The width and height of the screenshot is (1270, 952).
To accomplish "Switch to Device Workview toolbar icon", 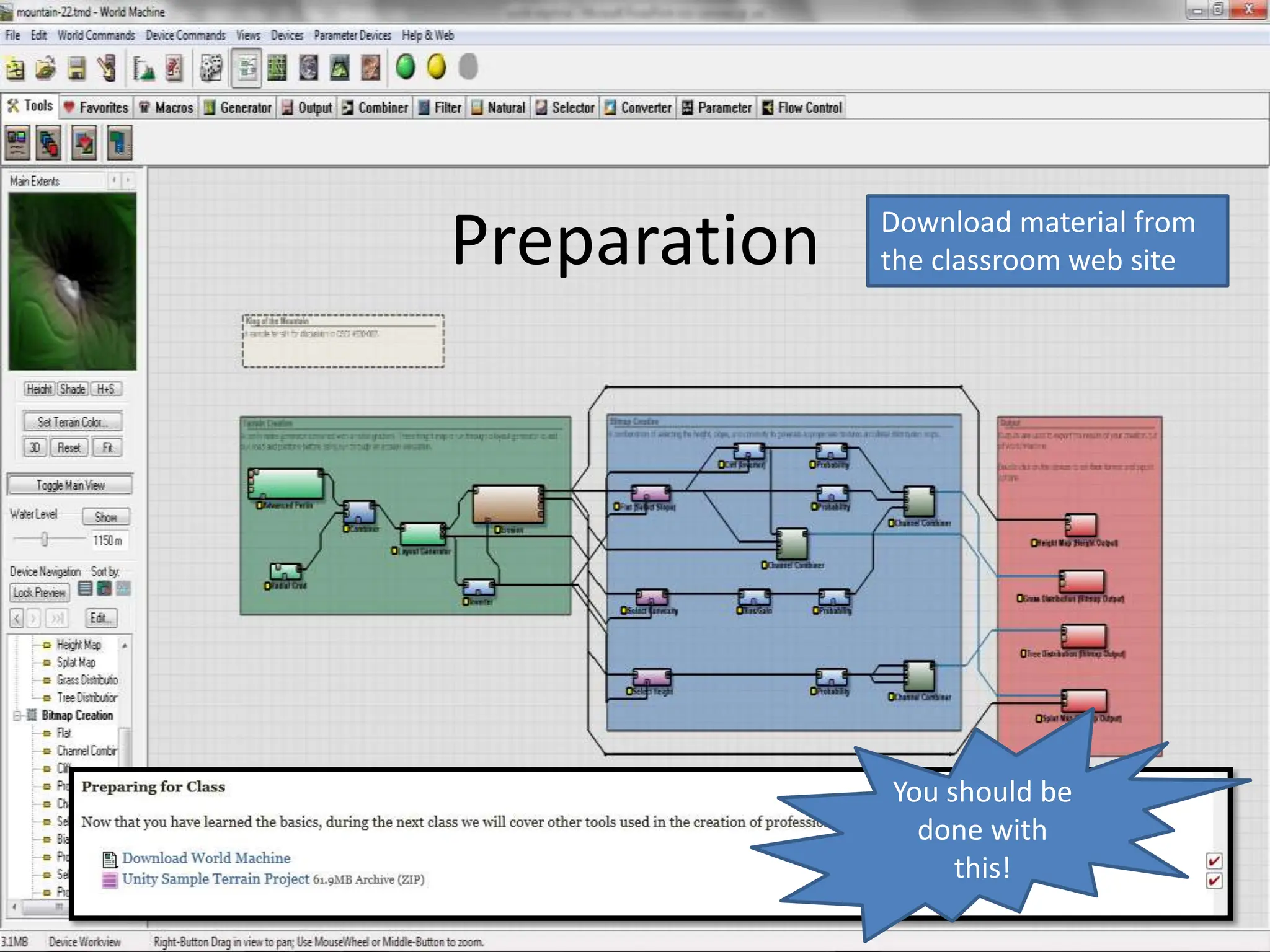I will (x=246, y=68).
